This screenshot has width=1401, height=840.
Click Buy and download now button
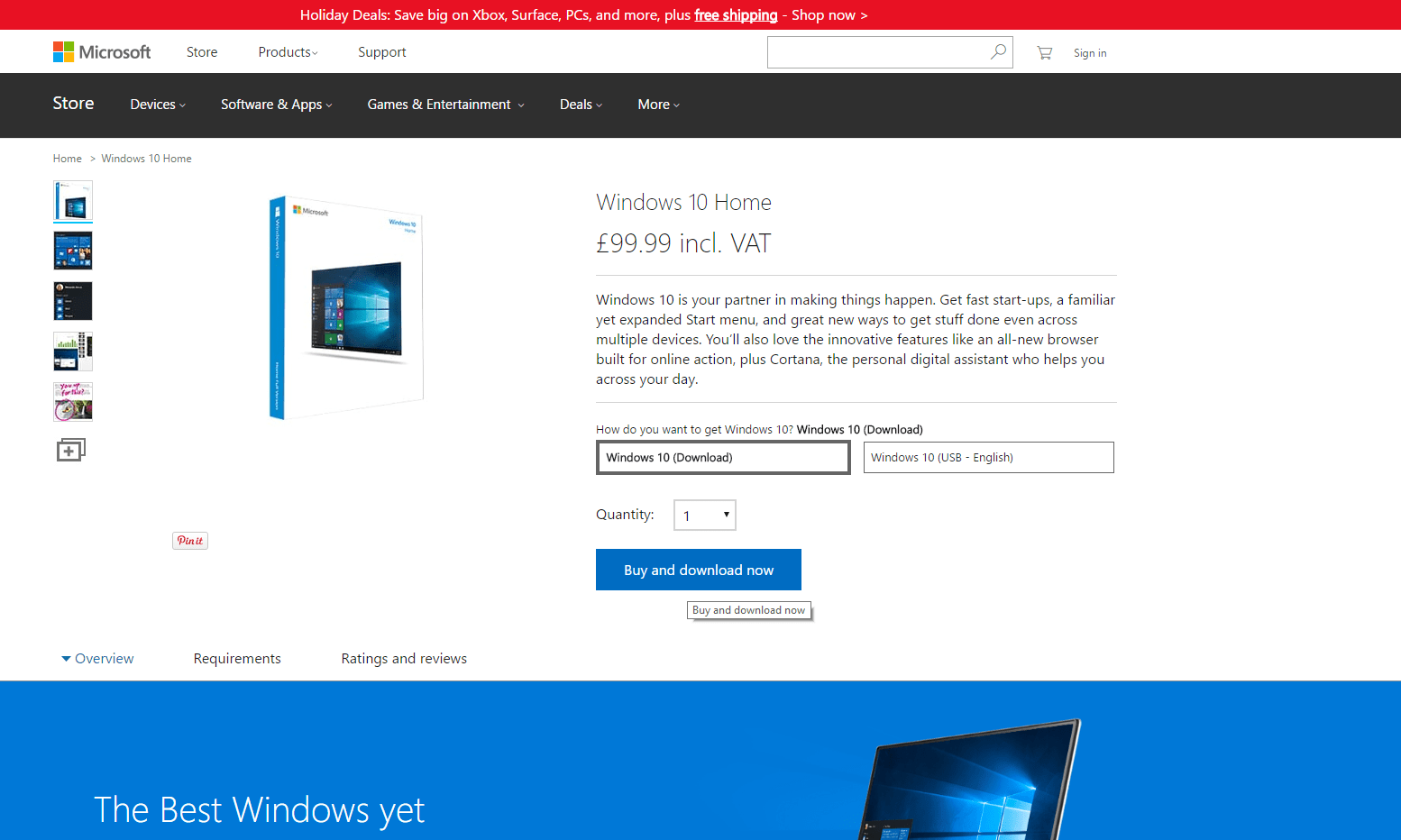[699, 570]
